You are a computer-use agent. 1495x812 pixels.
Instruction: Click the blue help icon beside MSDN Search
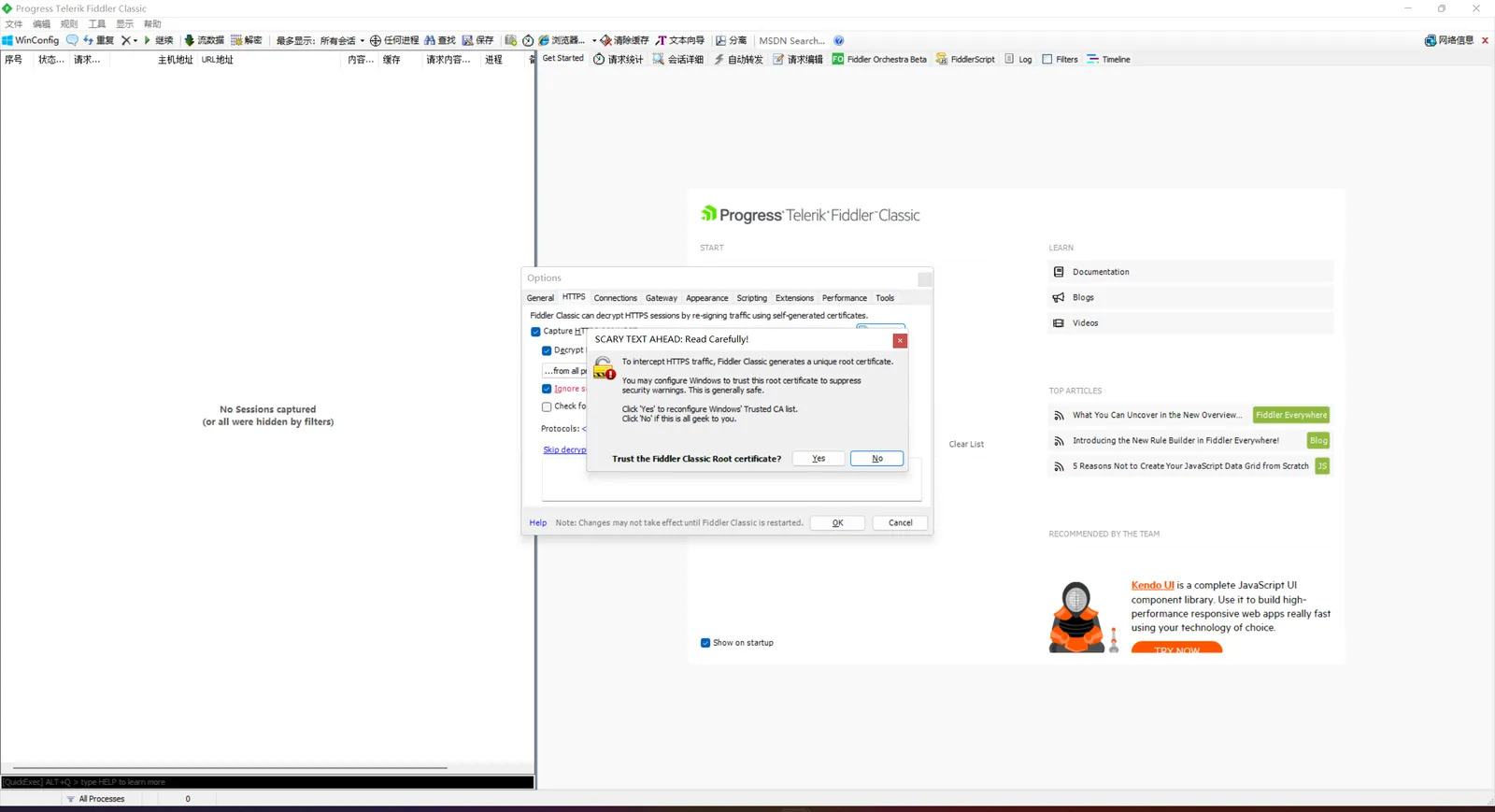(x=839, y=40)
